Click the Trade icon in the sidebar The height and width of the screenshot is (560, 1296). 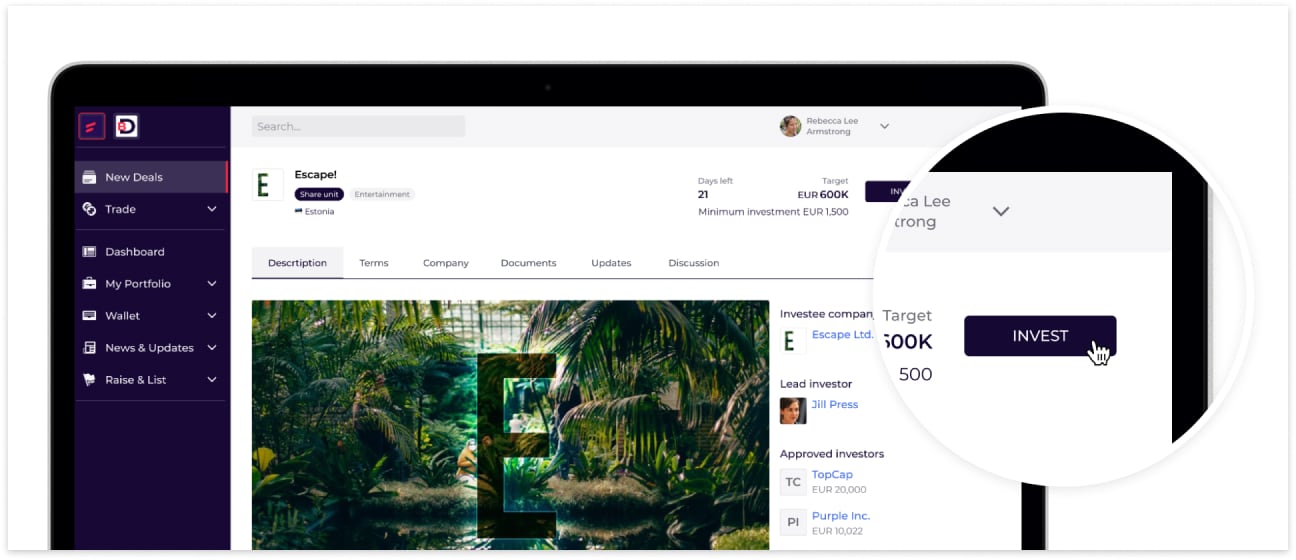coord(89,209)
